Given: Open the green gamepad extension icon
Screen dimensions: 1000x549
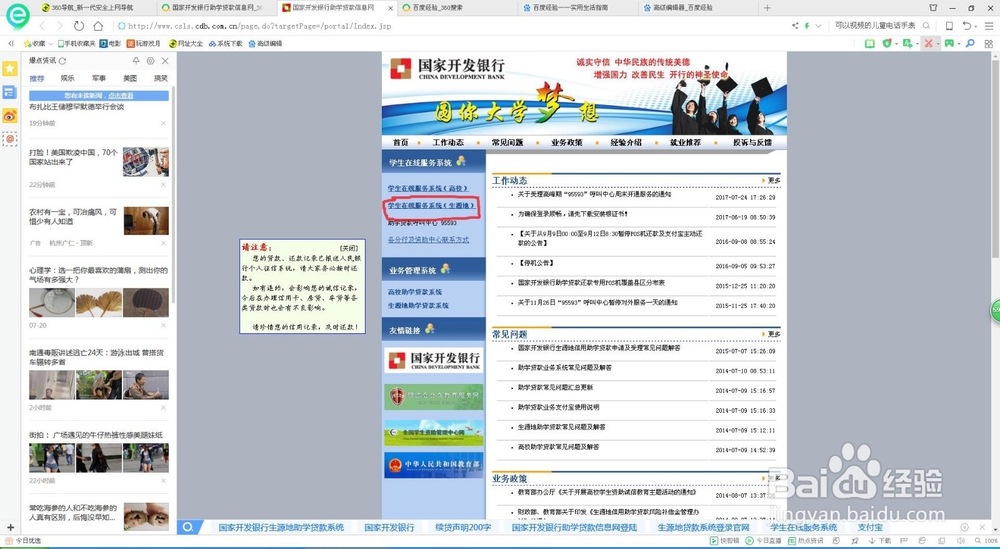Looking at the screenshot, I should click(949, 43).
